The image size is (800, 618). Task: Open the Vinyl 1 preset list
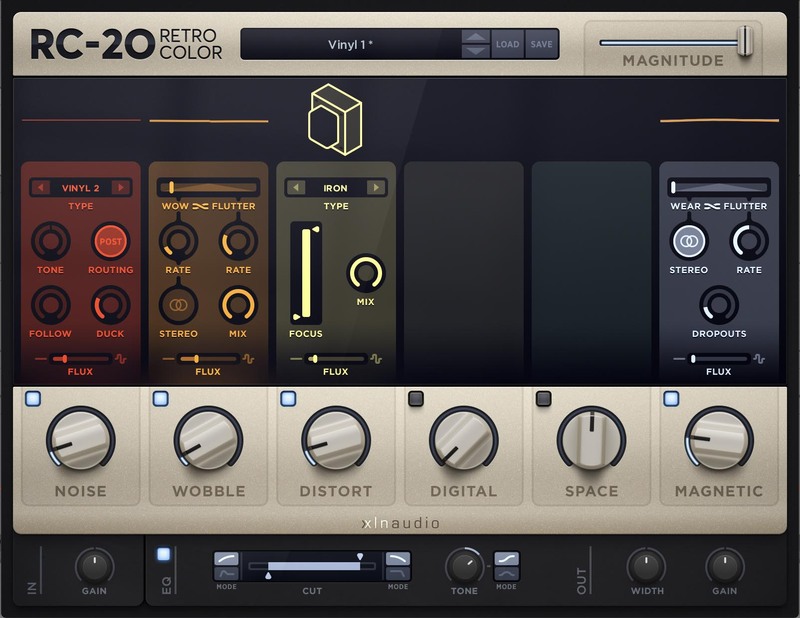point(350,44)
